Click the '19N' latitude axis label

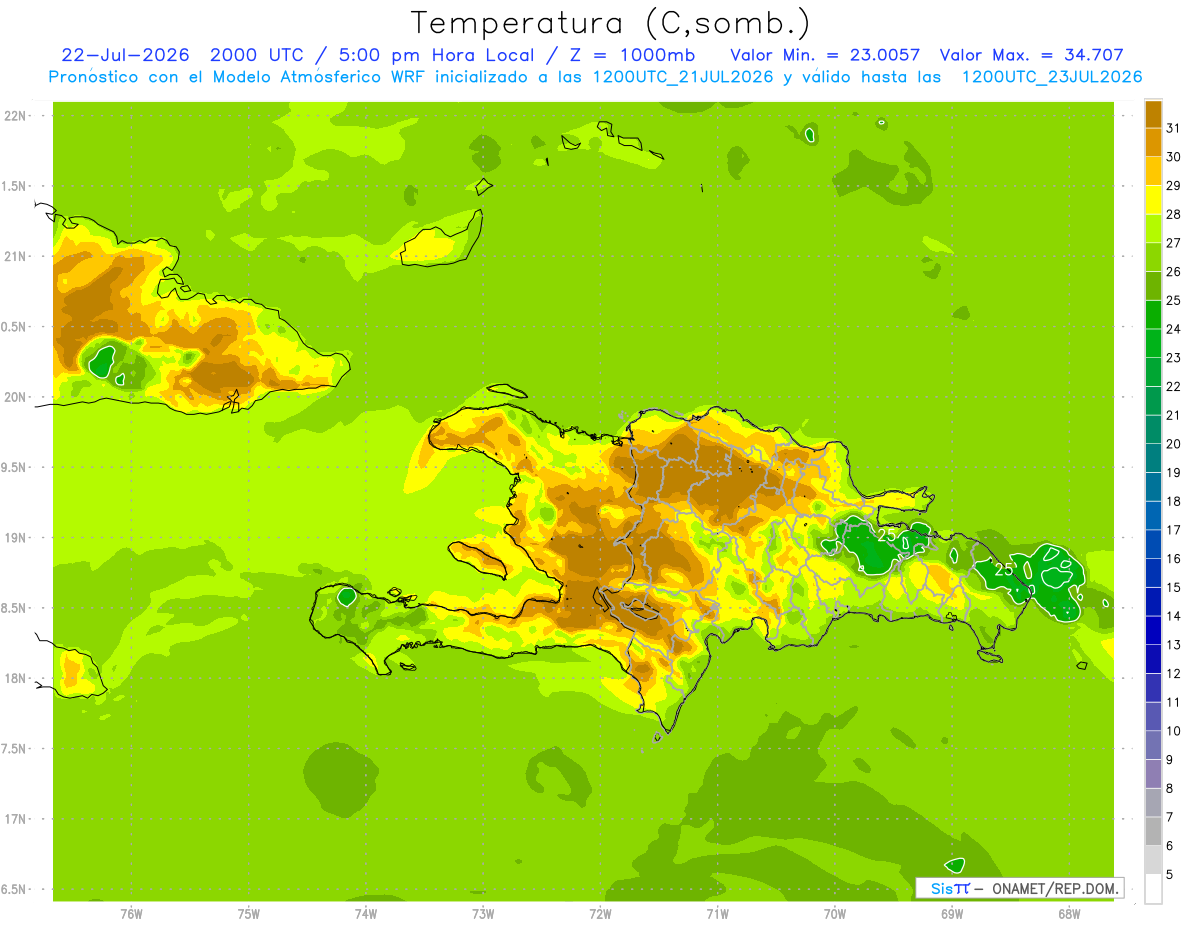pyautogui.click(x=16, y=537)
